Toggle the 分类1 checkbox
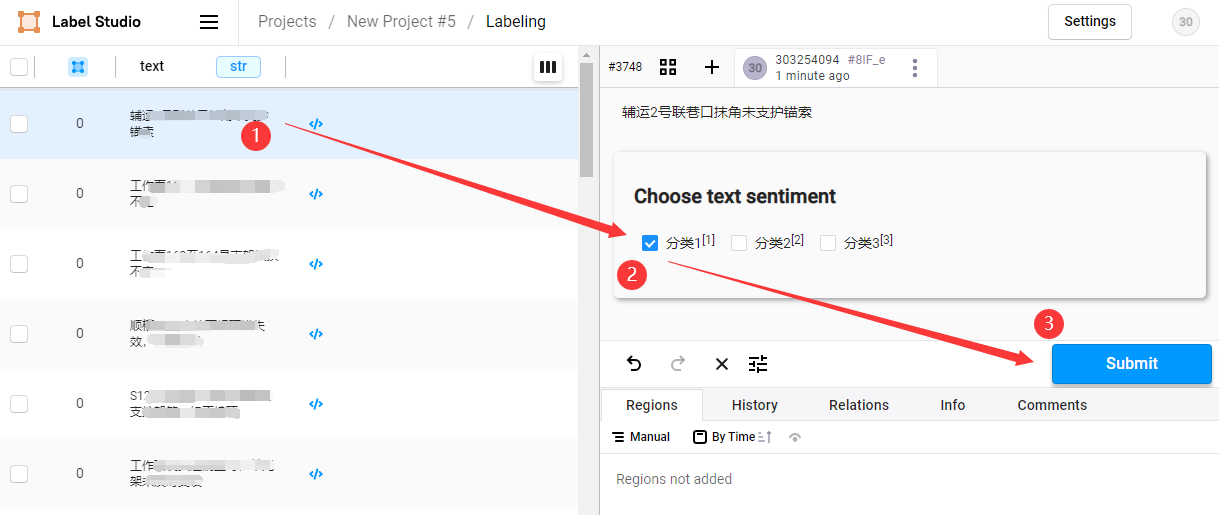 pyautogui.click(x=650, y=243)
